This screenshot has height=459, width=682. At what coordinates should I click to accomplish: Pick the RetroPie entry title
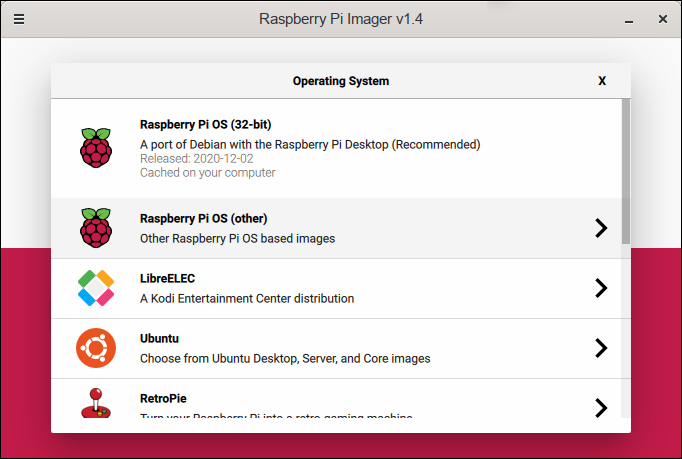point(165,397)
